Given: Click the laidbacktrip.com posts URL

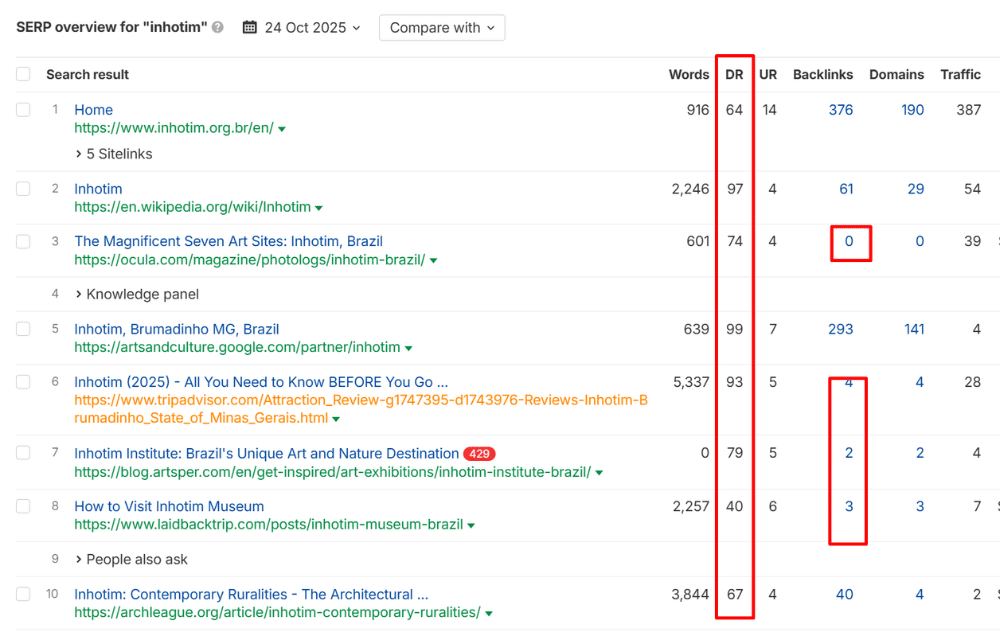Looking at the screenshot, I should tap(268, 524).
